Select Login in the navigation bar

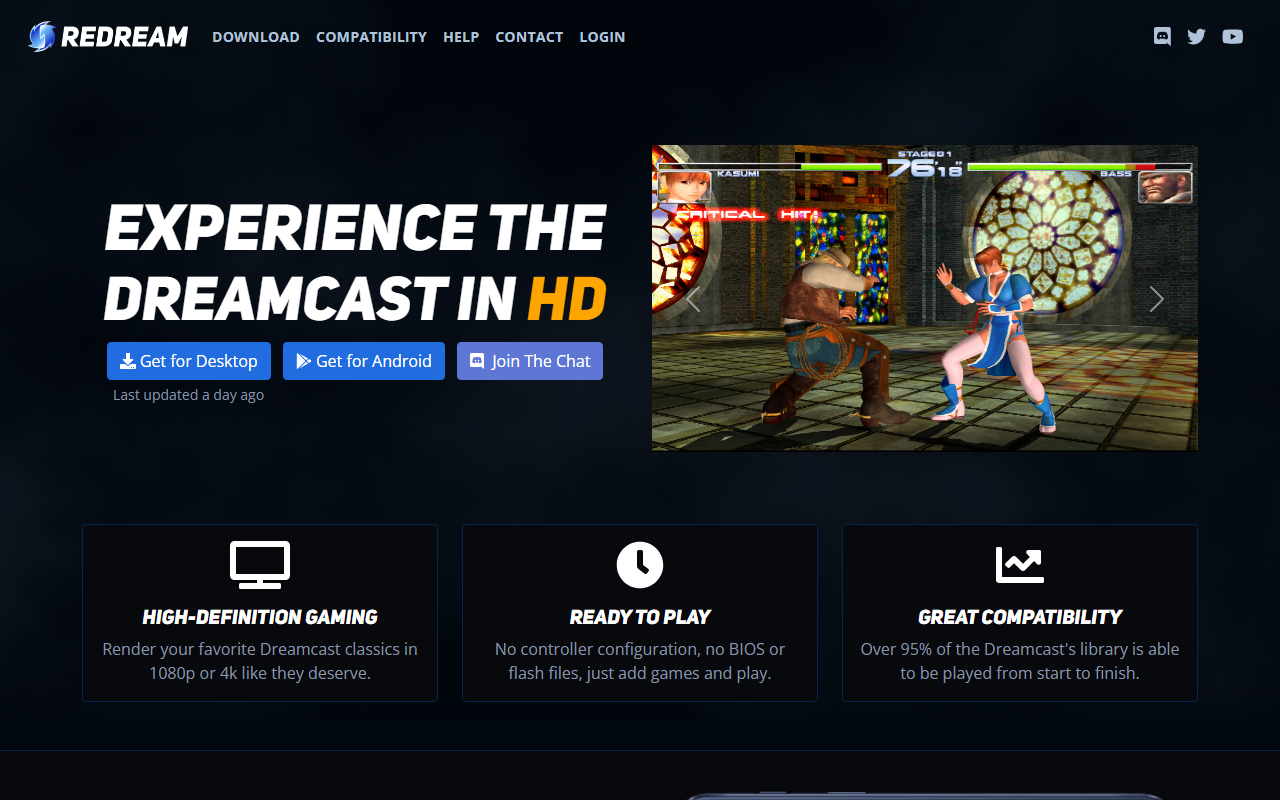(602, 37)
